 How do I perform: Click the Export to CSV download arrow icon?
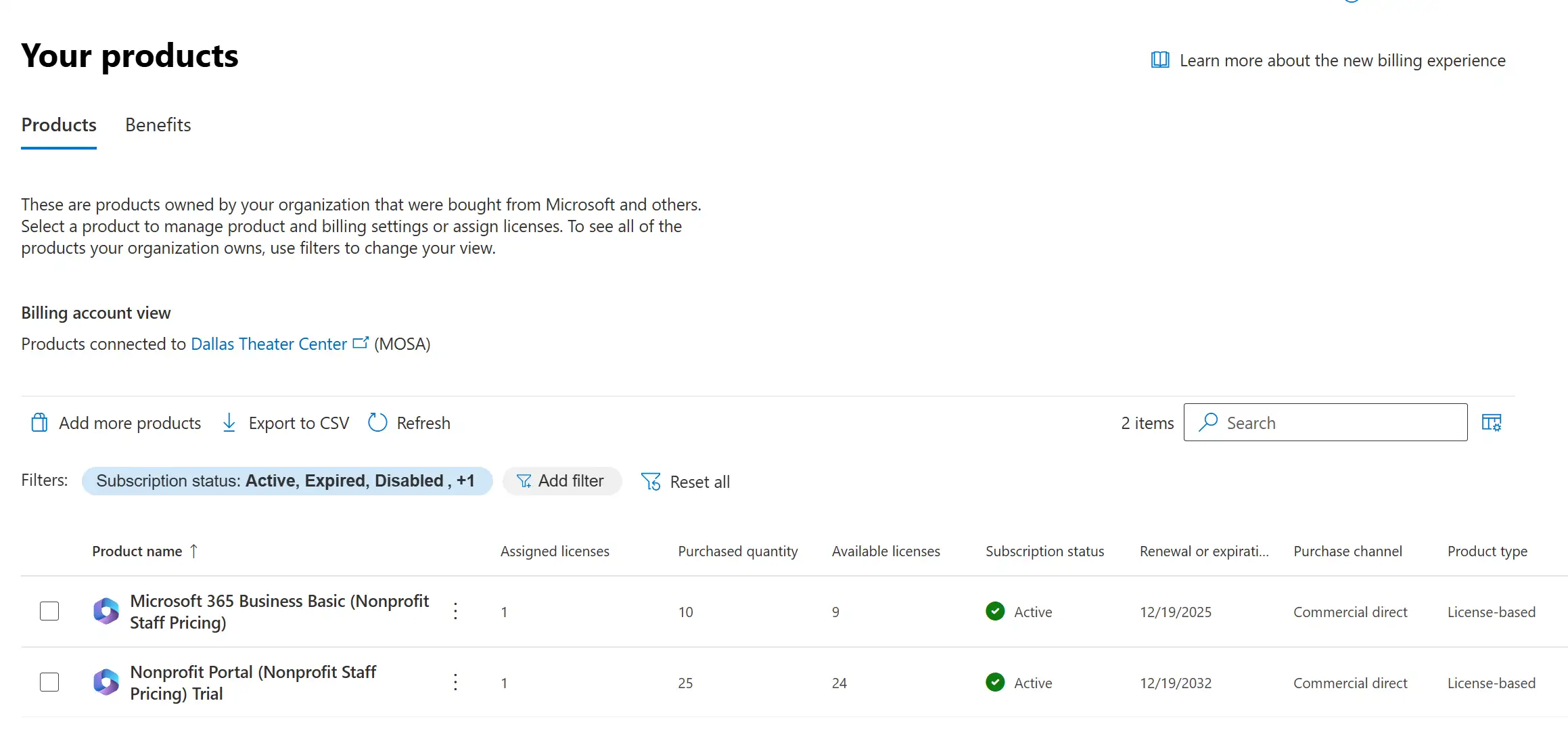(229, 423)
